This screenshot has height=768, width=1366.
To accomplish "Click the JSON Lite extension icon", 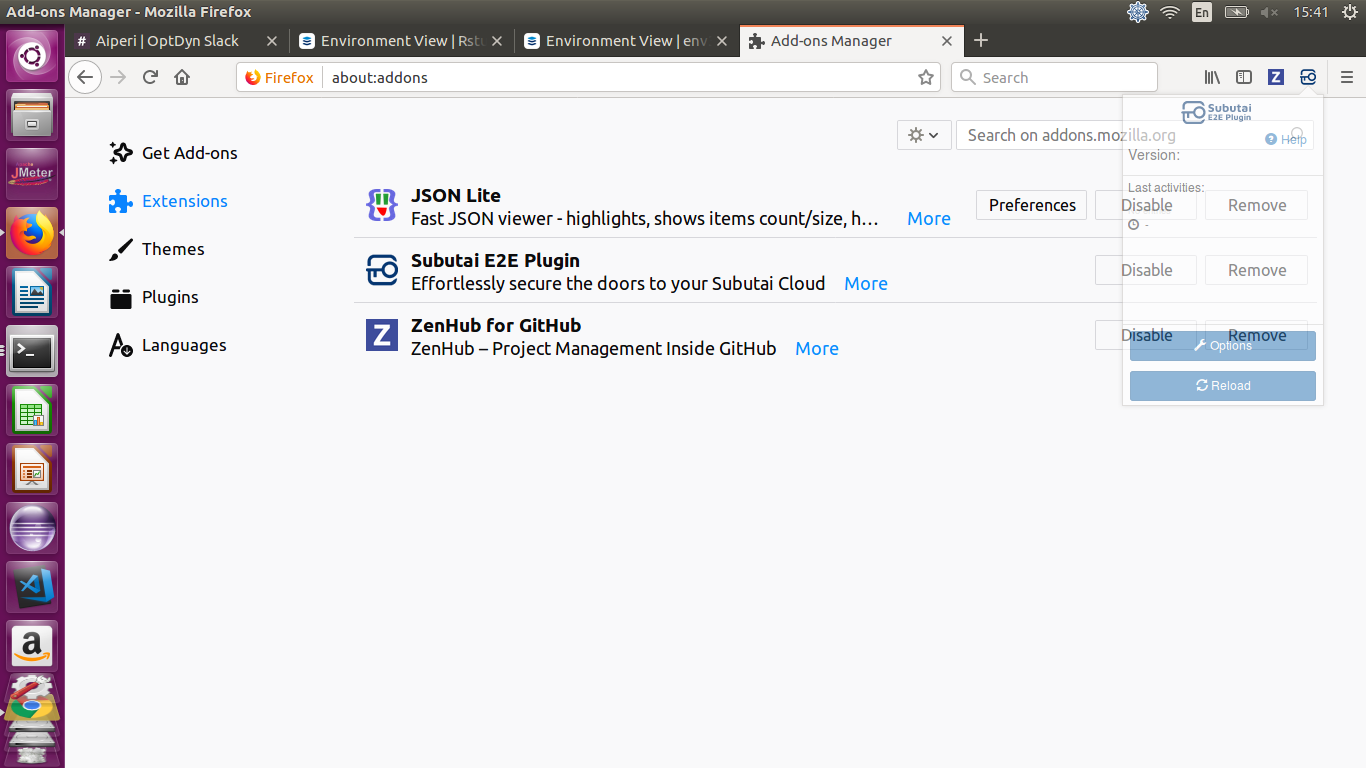I will 382,205.
